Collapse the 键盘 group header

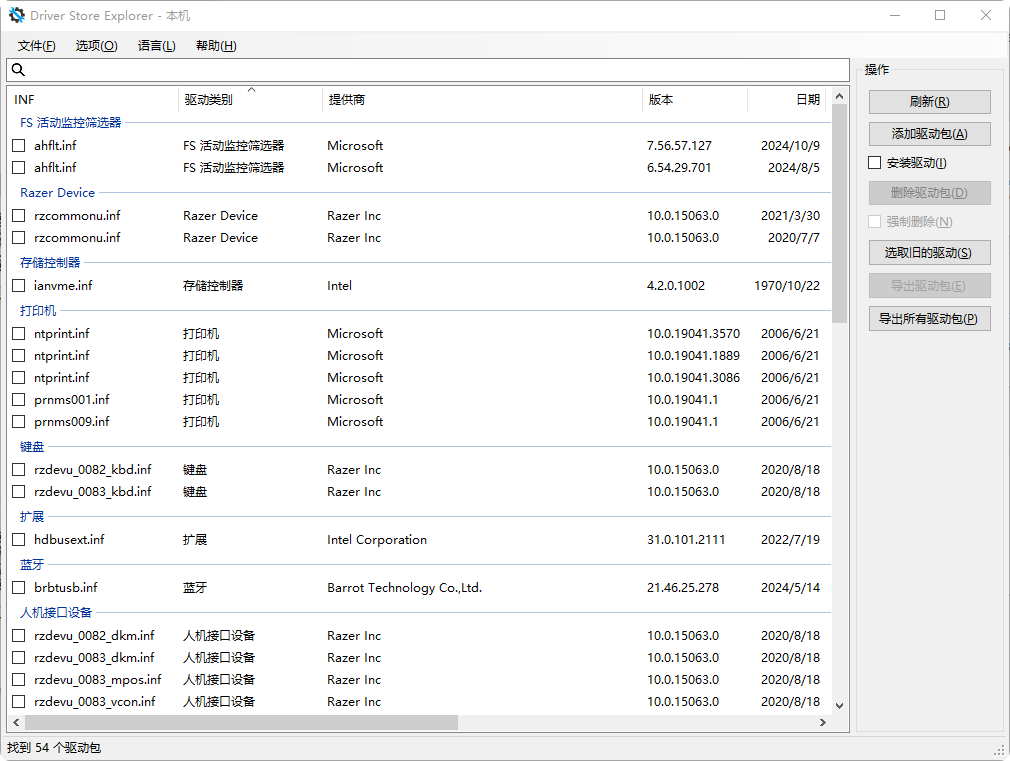pyautogui.click(x=32, y=447)
